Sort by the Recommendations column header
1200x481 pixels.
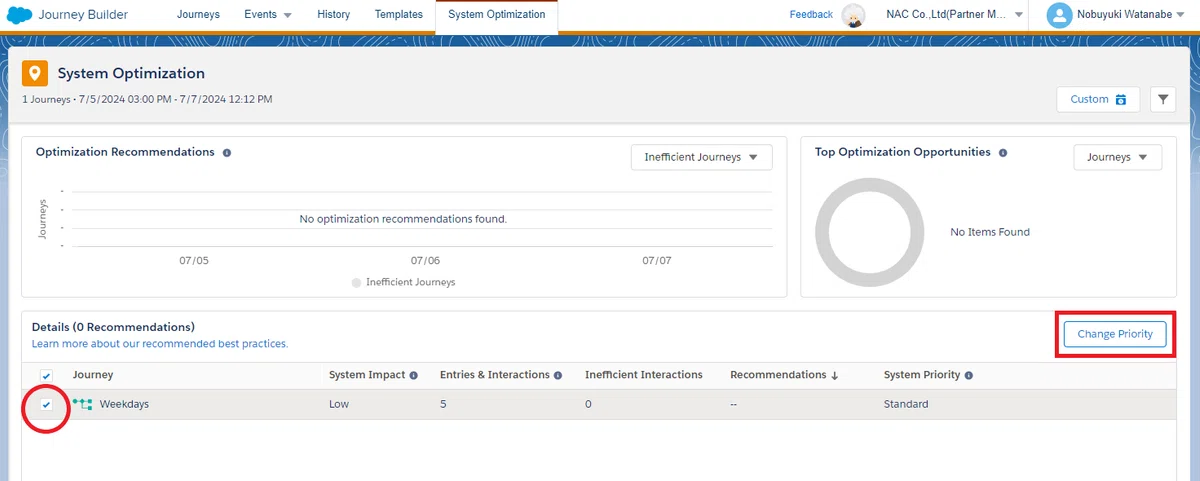[x=784, y=375]
